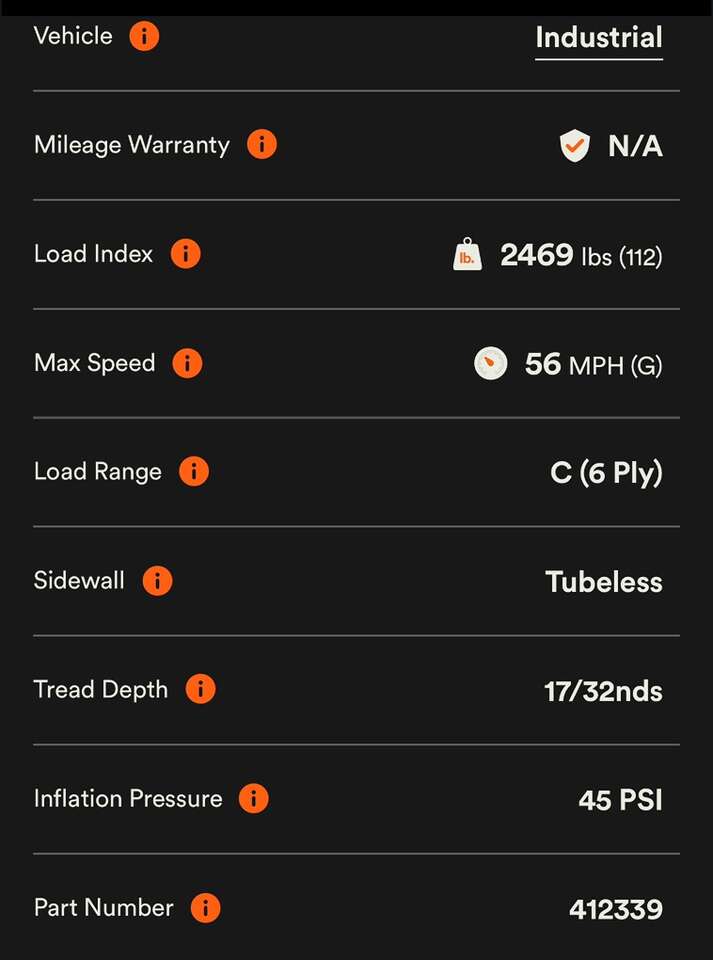Click the info icon next to Vehicle
The height and width of the screenshot is (960, 713).
pyautogui.click(x=144, y=37)
